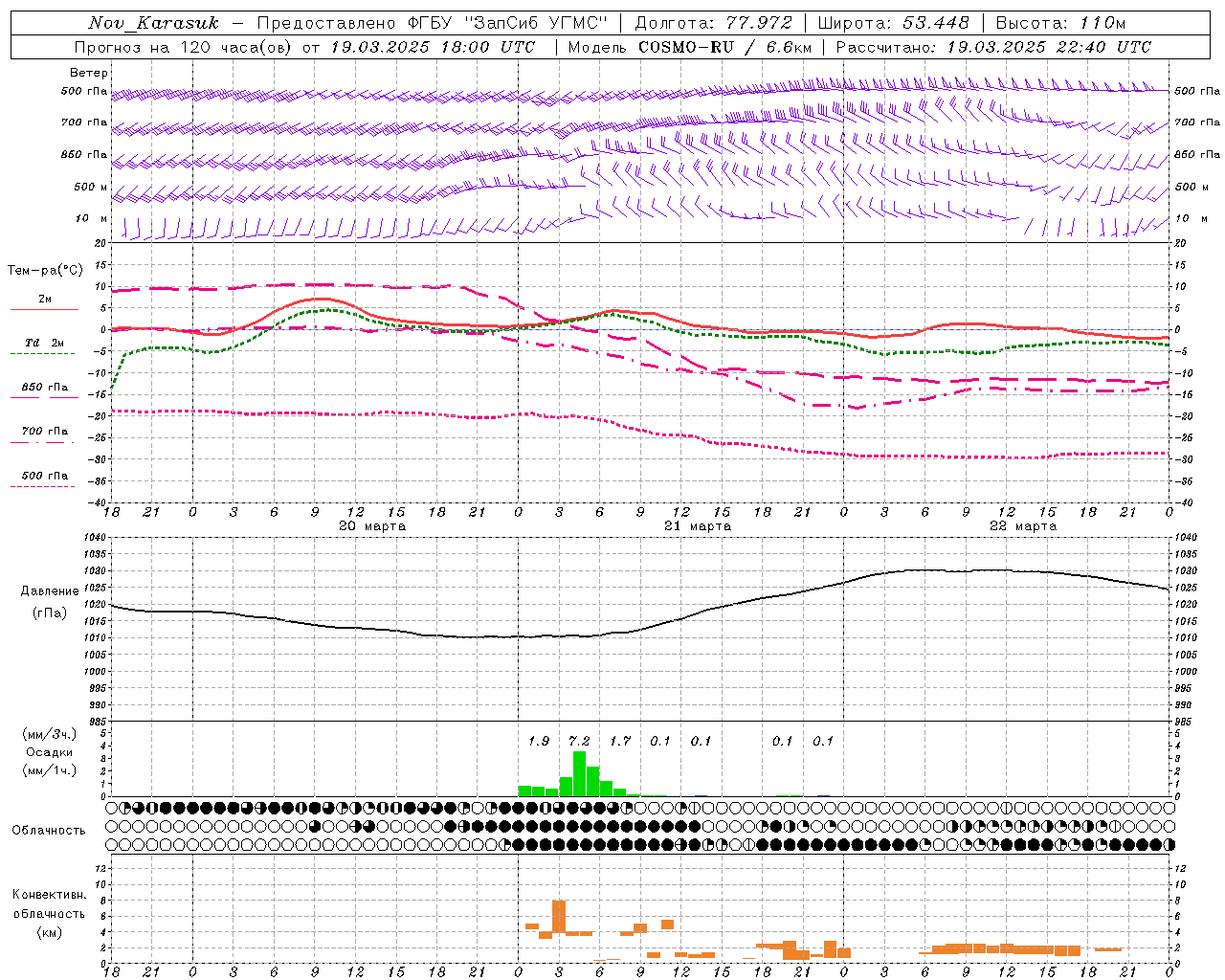1225x980 pixels.
Task: Click the '(мм/1ч.)' precipitation unit label
Action: click(50, 770)
